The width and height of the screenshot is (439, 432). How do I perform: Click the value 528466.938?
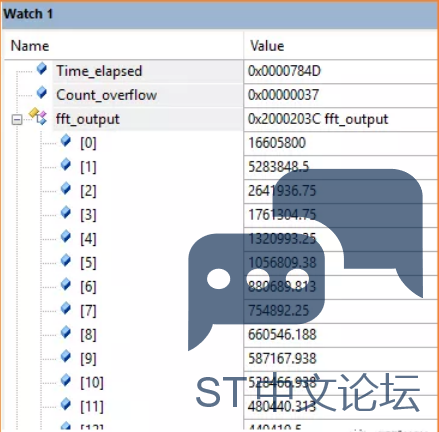(282, 383)
